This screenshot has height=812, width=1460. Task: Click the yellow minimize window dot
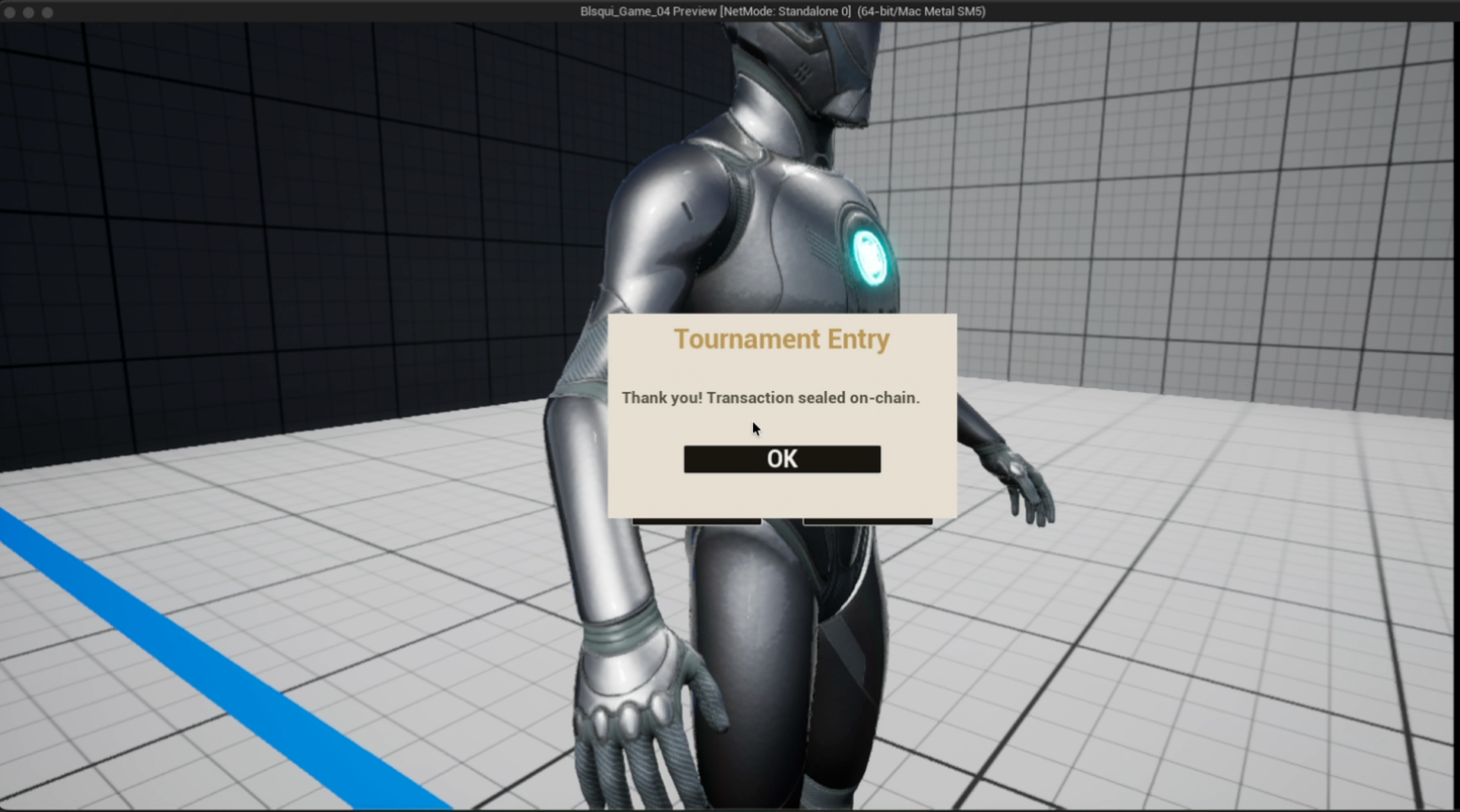pos(29,12)
